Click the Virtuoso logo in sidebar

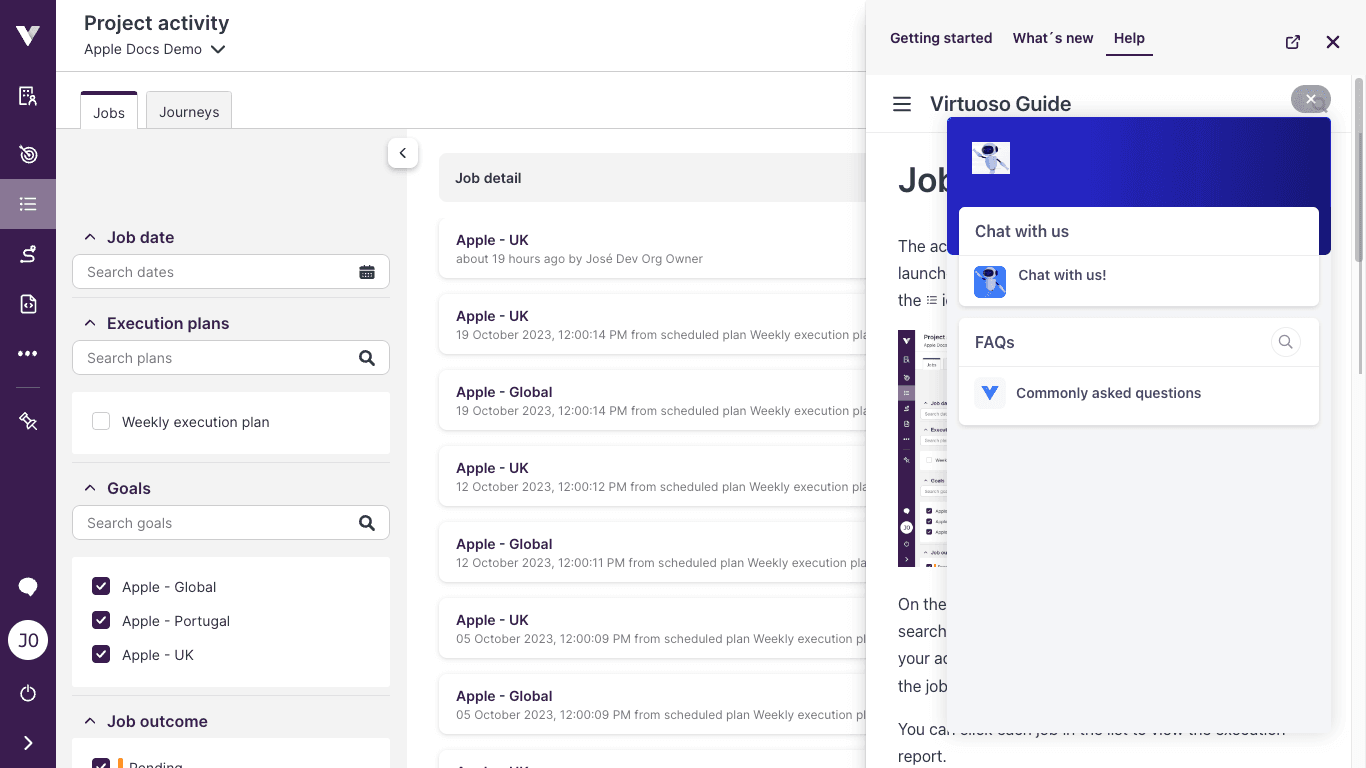pos(28,36)
